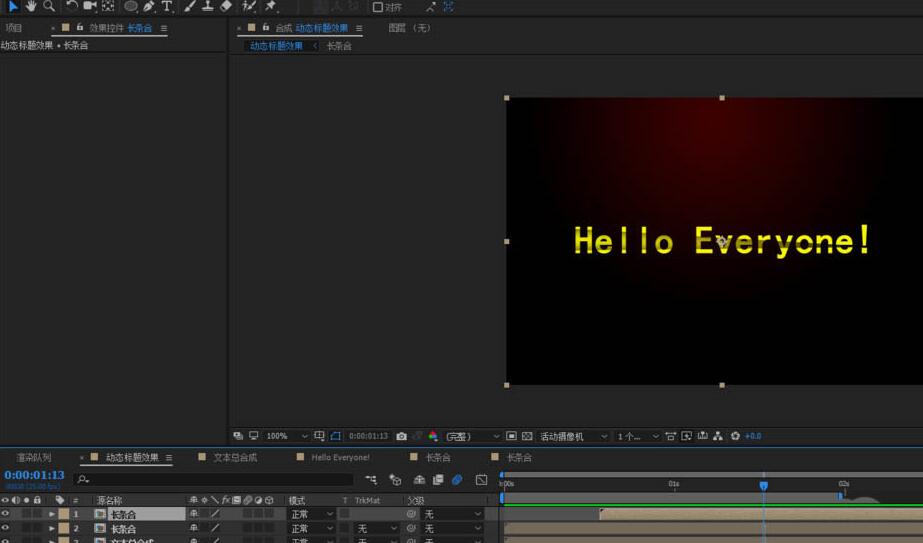Image resolution: width=923 pixels, height=543 pixels.
Task: Toggle the lock on the effect controls panel
Action: pyautogui.click(x=79, y=27)
